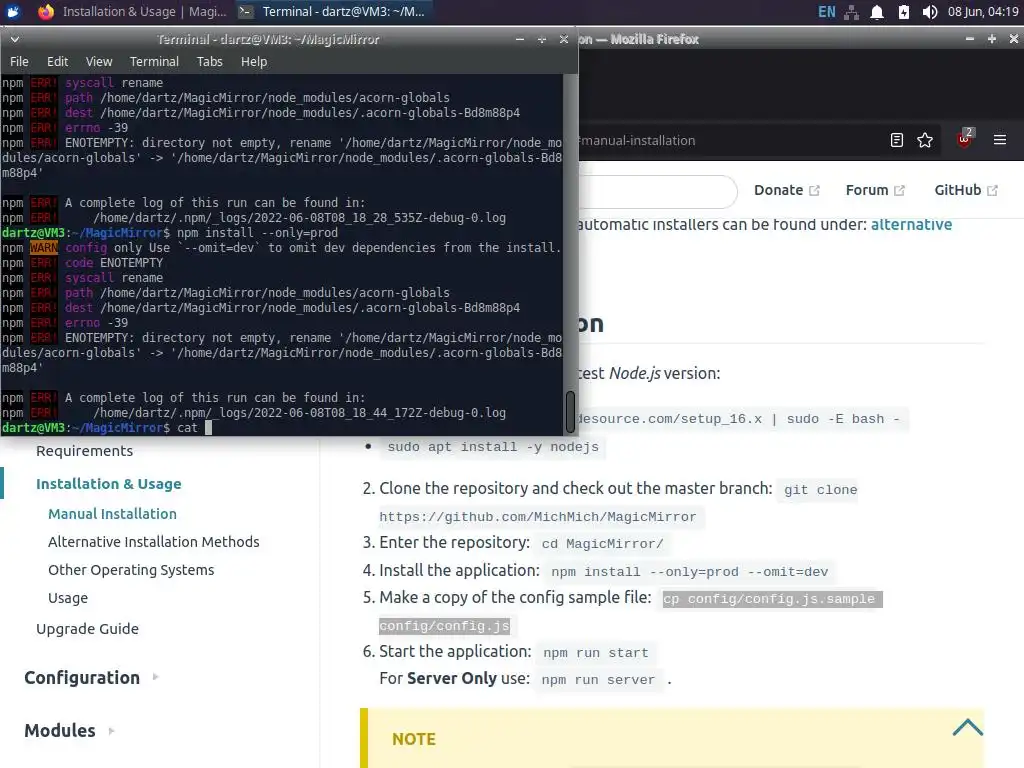Click the highlighted config/config.js code
This screenshot has height=768, width=1024.
point(444,626)
